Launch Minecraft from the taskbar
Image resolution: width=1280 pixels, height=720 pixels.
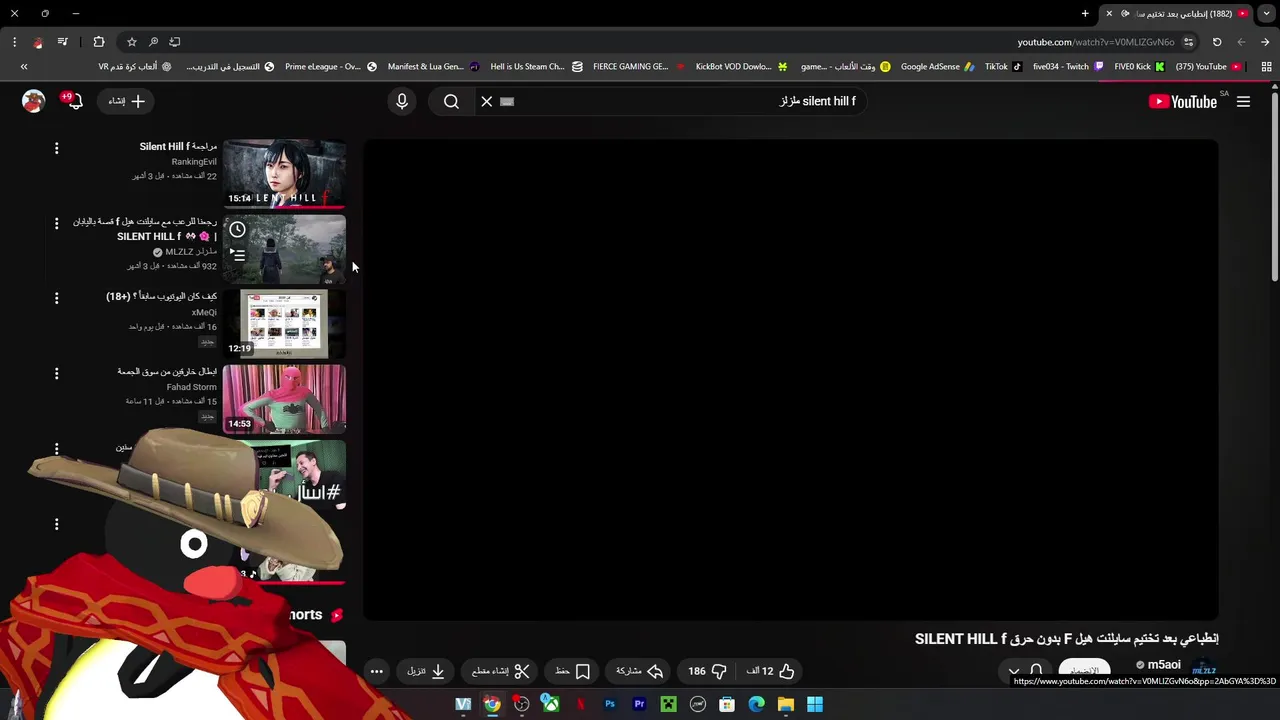[668, 704]
